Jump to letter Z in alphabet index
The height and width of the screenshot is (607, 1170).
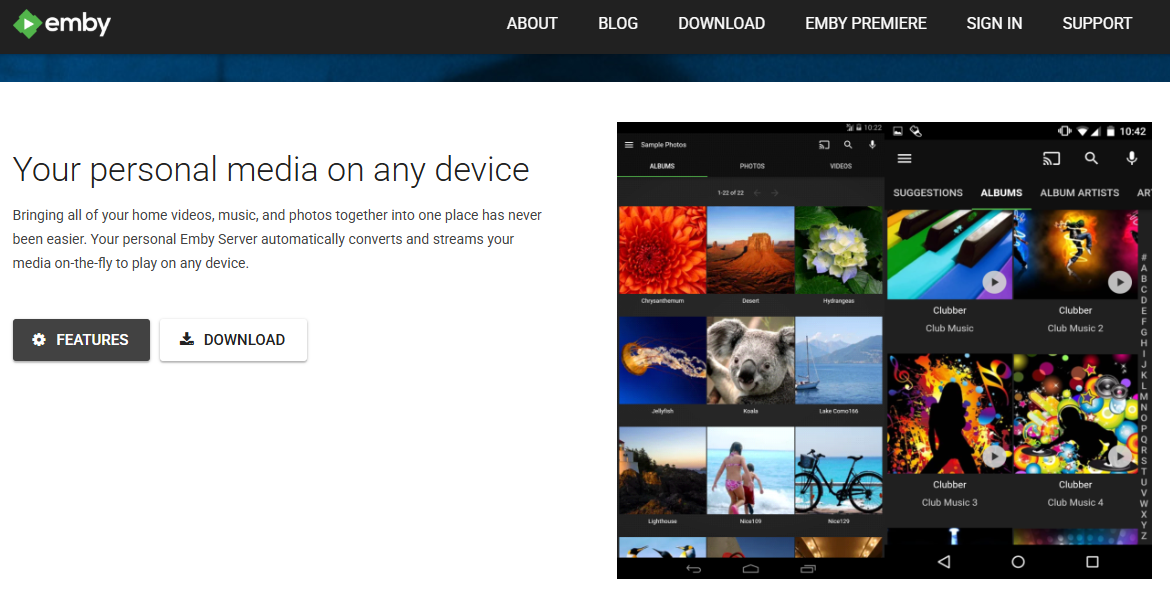1143,535
